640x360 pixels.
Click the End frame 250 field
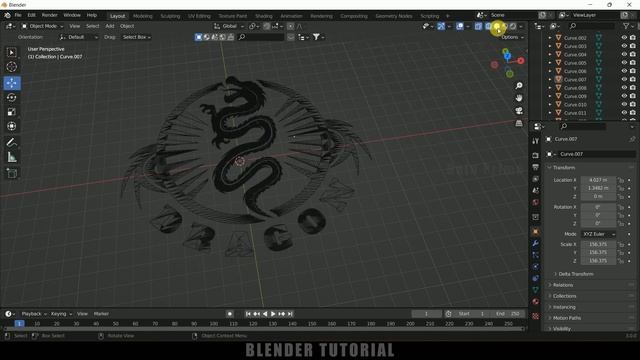509,314
